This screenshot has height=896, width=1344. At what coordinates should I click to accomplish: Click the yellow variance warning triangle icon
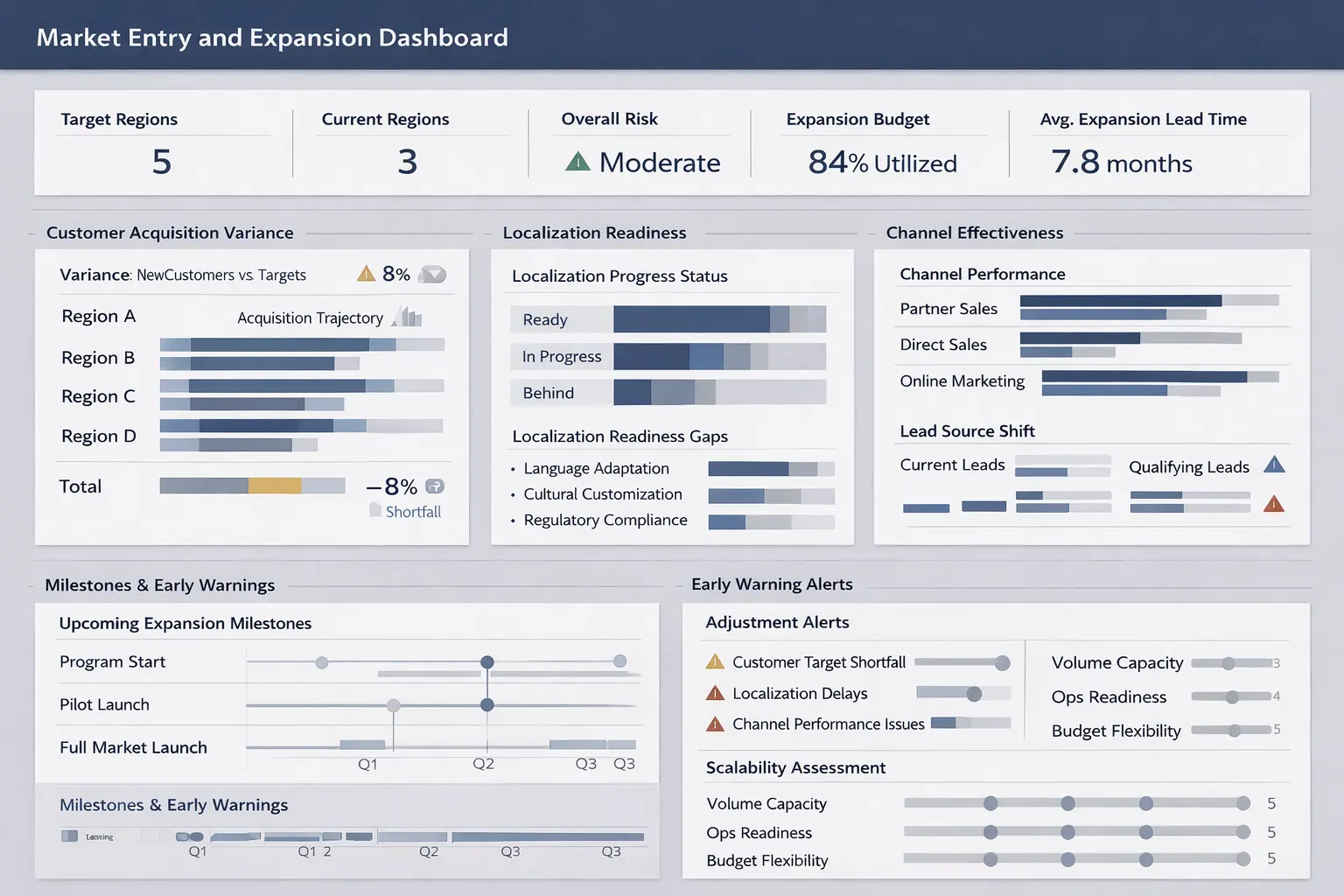click(x=366, y=274)
